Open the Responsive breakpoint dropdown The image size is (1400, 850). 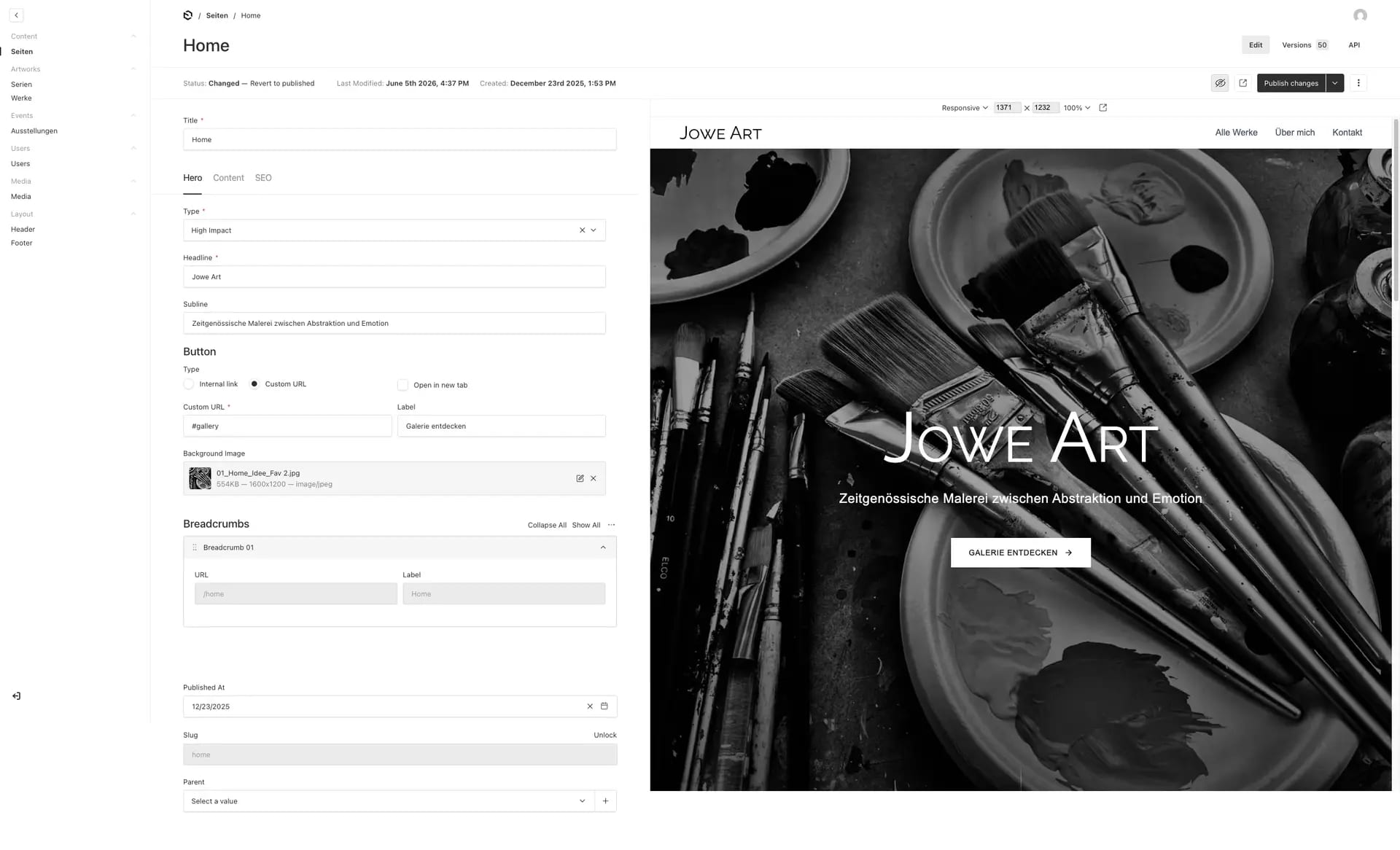965,108
